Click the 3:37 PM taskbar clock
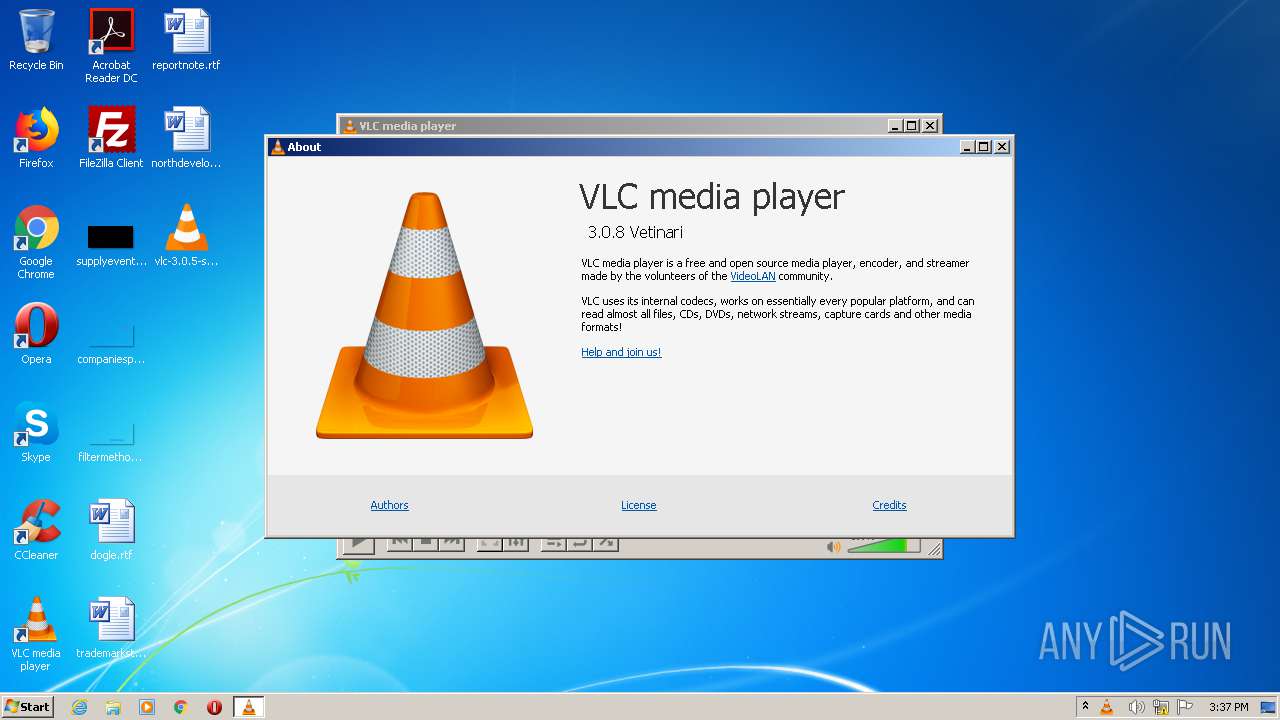The image size is (1280, 720). click(x=1228, y=707)
